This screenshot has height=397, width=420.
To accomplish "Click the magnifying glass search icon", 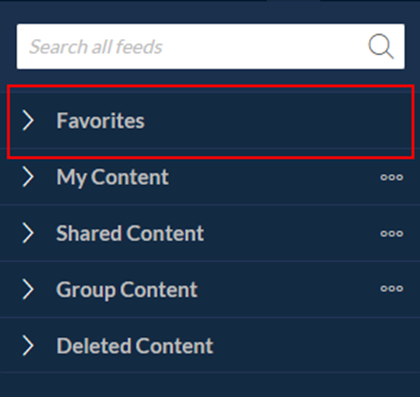I will coord(381,46).
